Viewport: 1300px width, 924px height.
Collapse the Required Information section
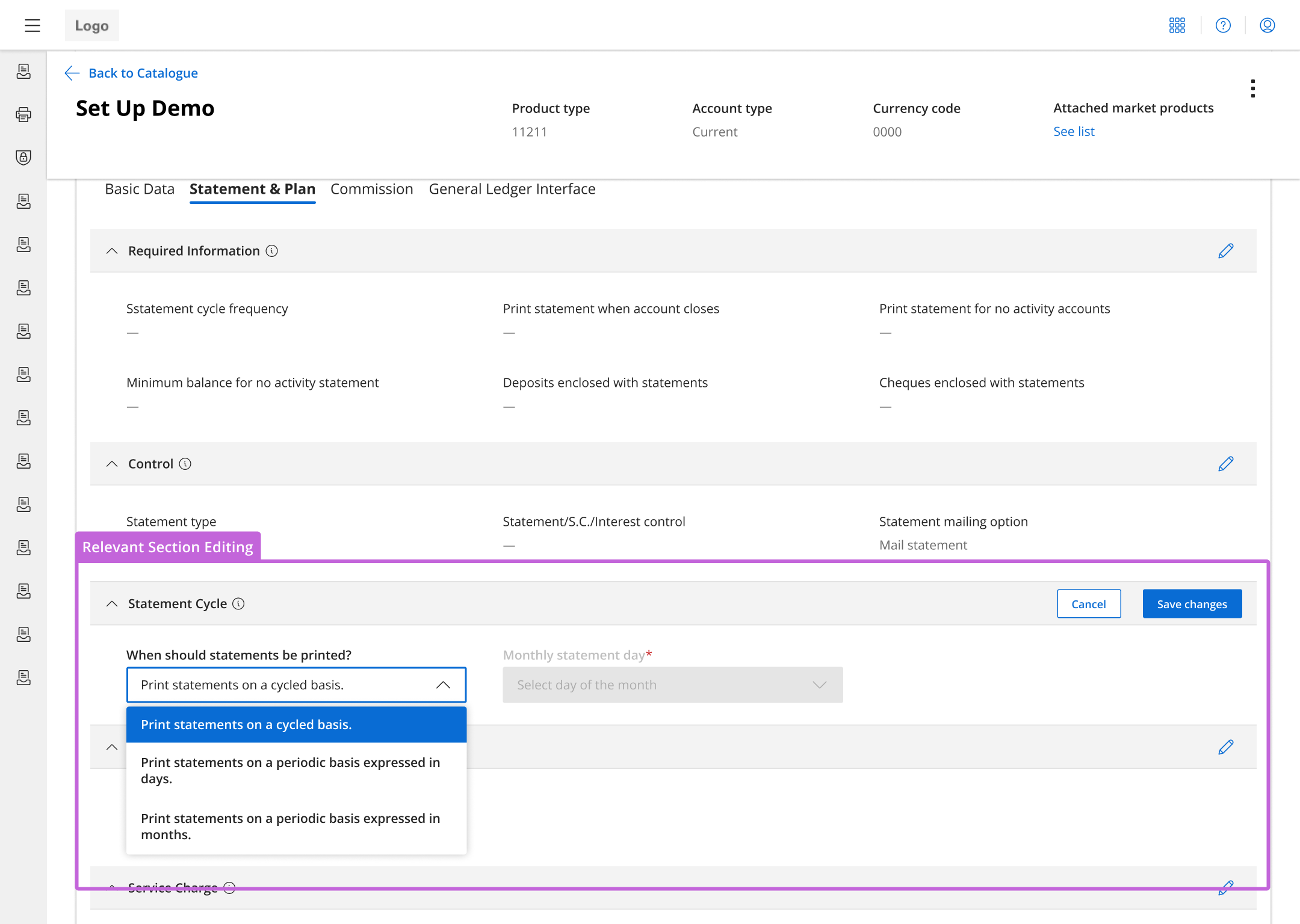pyautogui.click(x=112, y=251)
